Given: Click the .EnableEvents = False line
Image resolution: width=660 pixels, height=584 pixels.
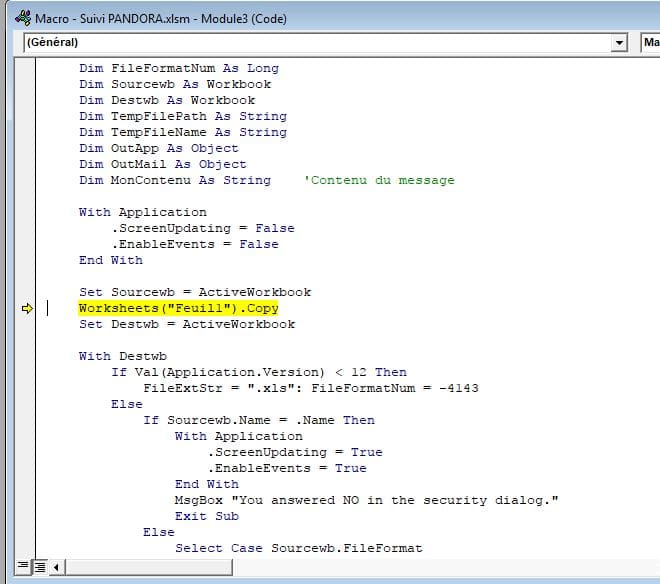Looking at the screenshot, I should click(x=194, y=244).
